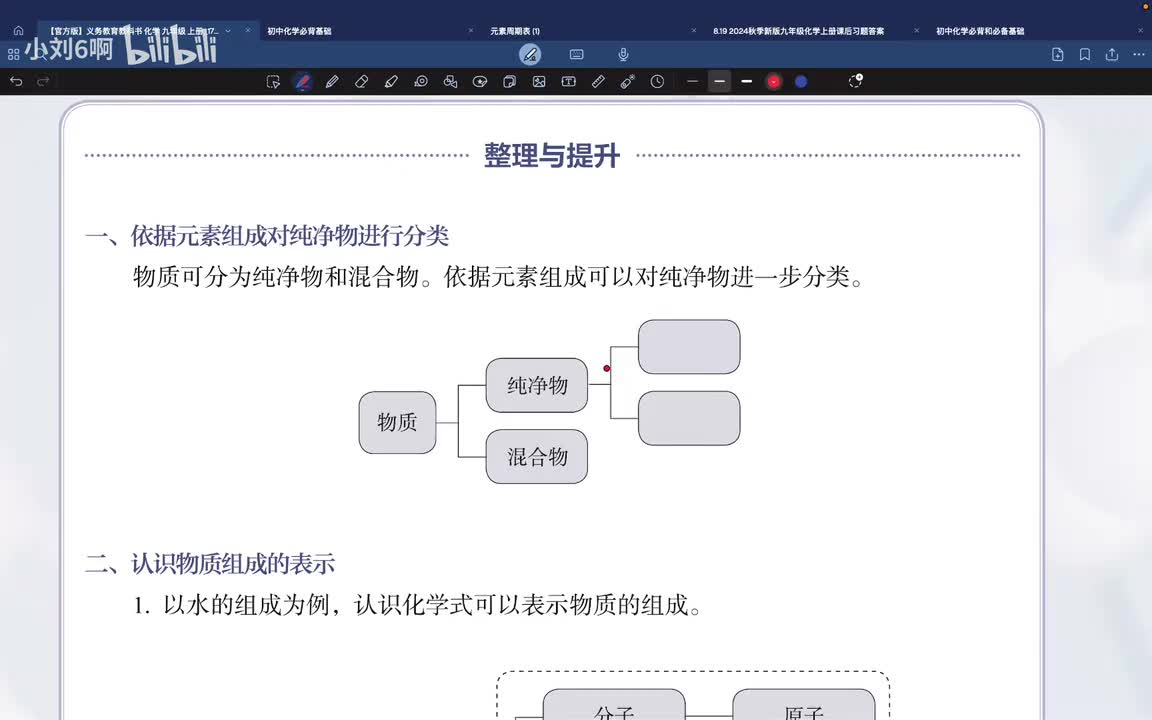This screenshot has height=720, width=1152.
Task: Switch to 元素周期表 (1) tab
Action: pos(515,31)
